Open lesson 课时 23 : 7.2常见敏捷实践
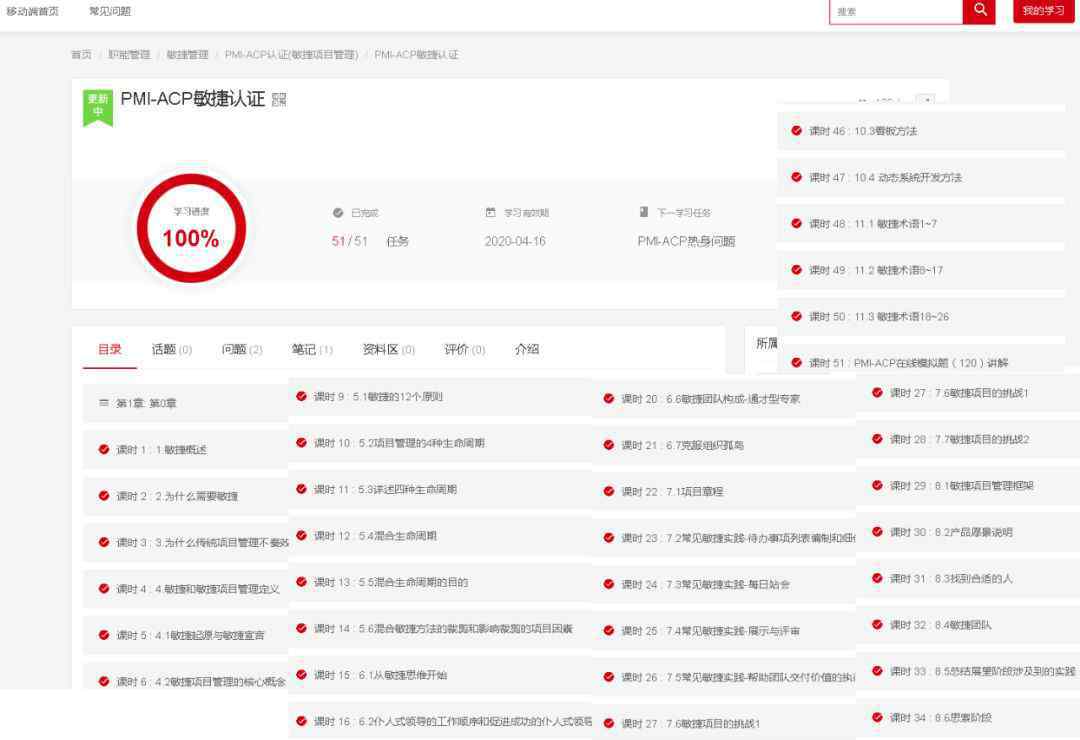Viewport: 1080px width, 740px height. (x=724, y=538)
